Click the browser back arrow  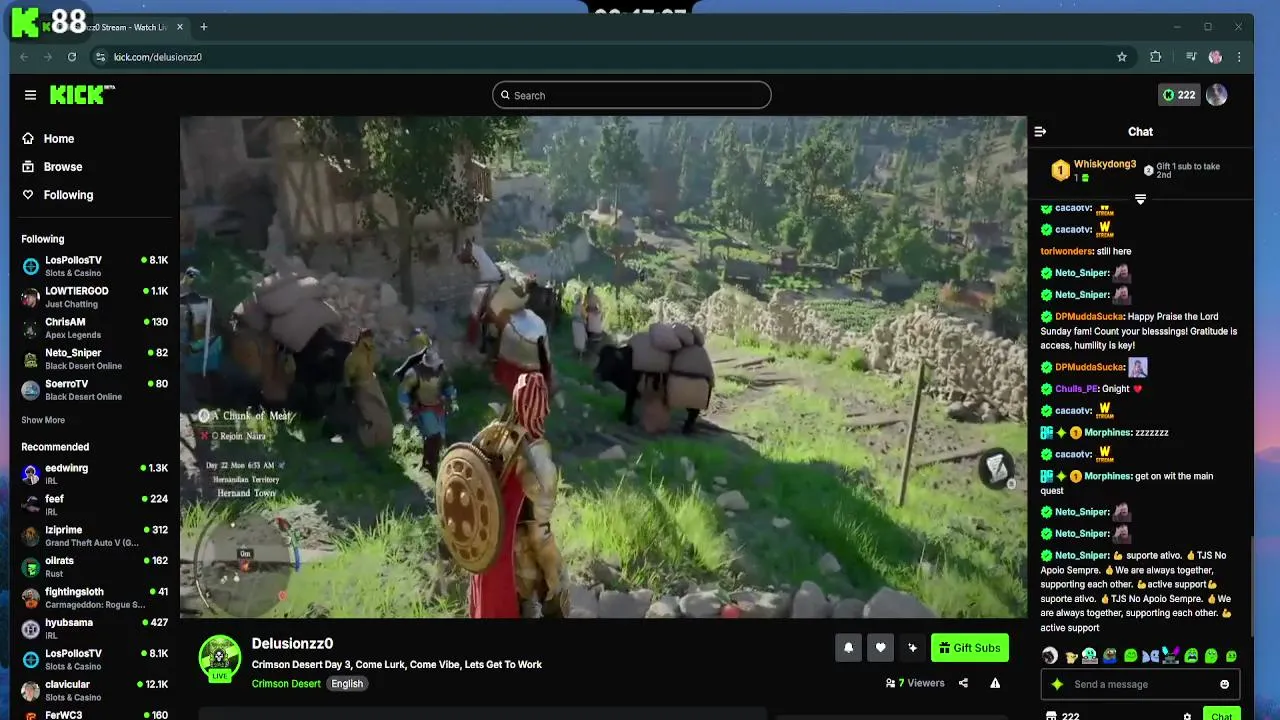[24, 57]
